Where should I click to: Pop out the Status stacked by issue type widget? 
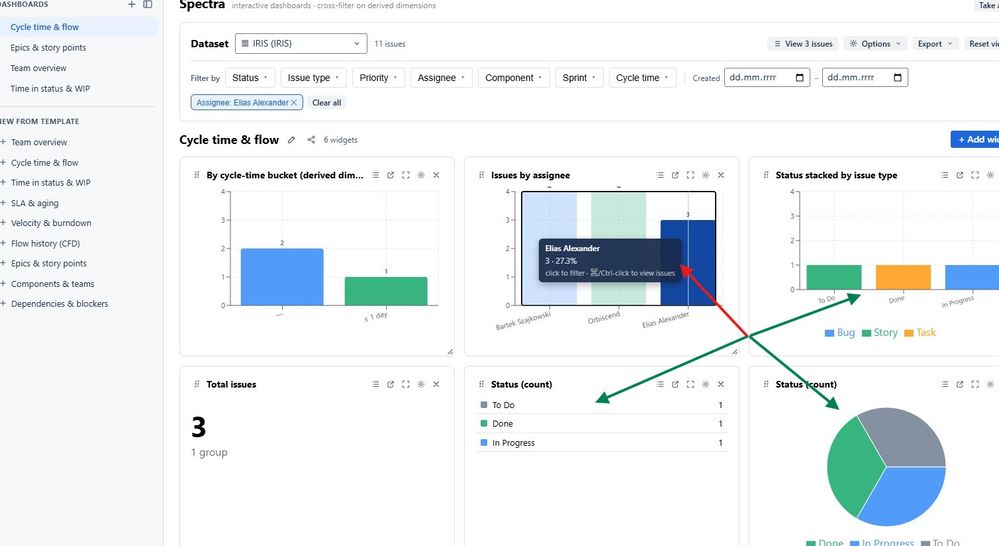coord(959,175)
